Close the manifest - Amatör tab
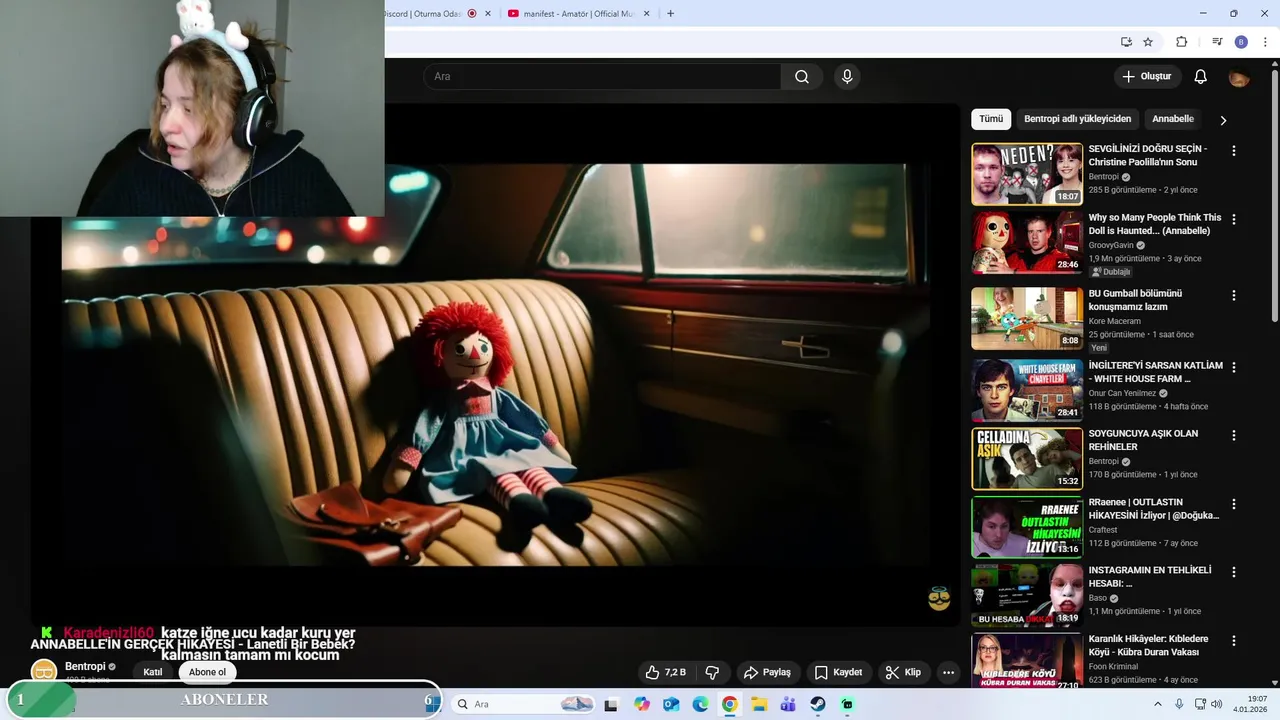1280x720 pixels. click(646, 13)
